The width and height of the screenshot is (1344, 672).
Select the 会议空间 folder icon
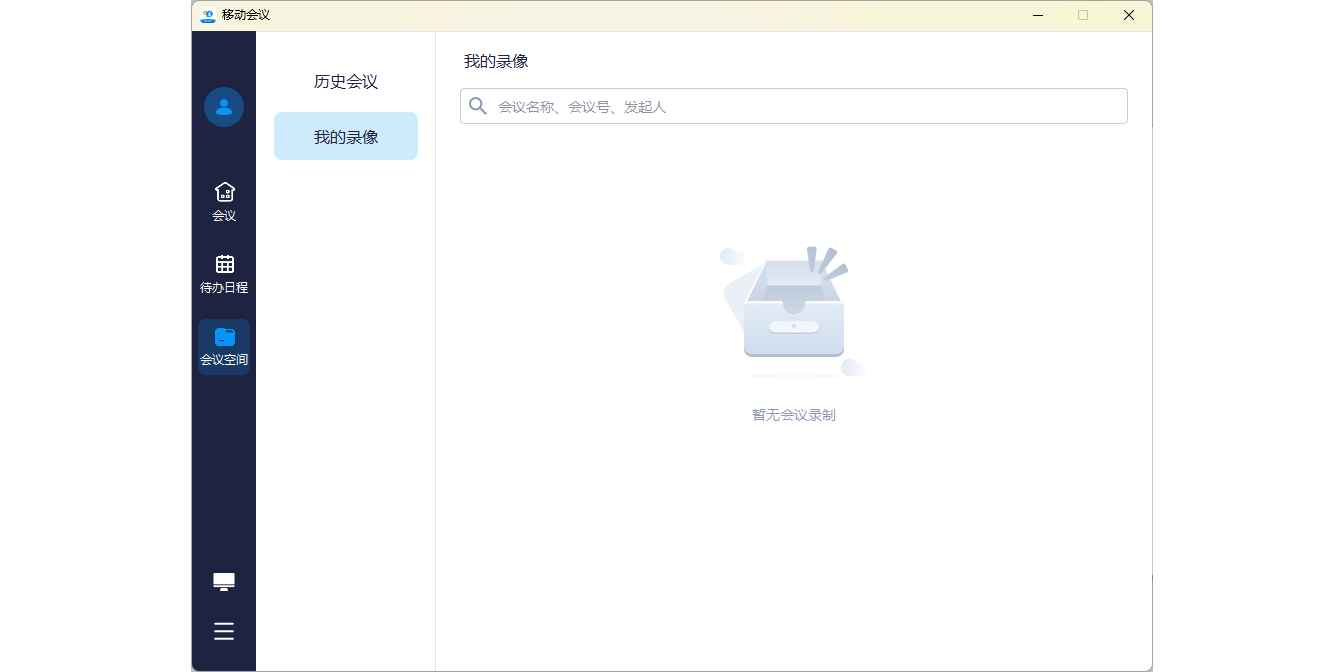[x=224, y=337]
